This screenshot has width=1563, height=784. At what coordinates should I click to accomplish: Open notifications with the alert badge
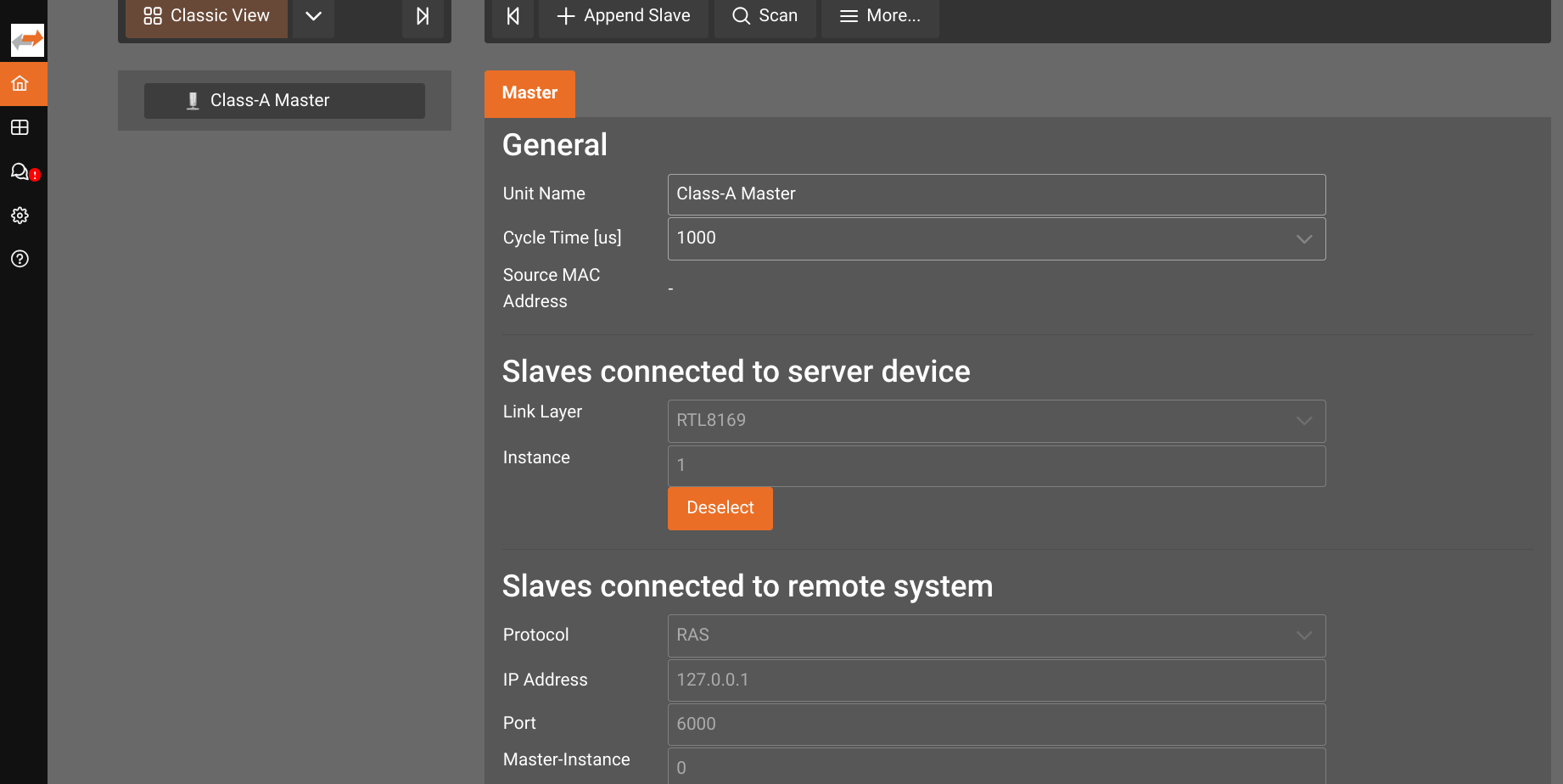(21, 171)
